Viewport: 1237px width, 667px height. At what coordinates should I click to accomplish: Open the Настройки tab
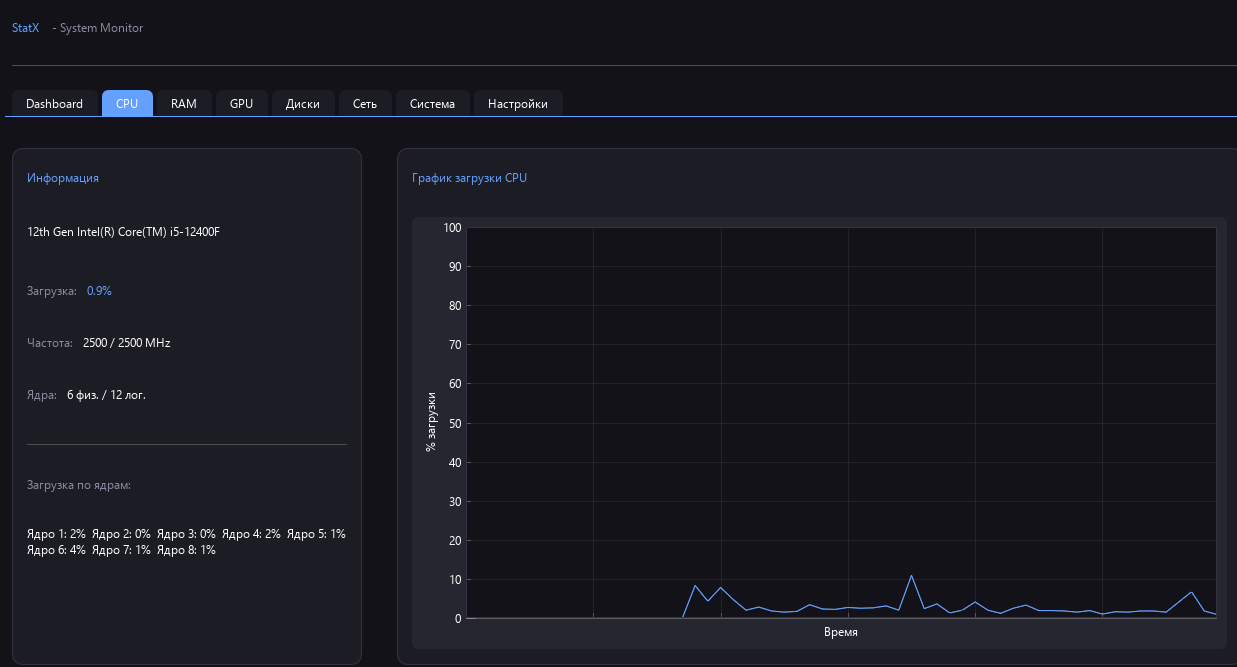pyautogui.click(x=518, y=103)
